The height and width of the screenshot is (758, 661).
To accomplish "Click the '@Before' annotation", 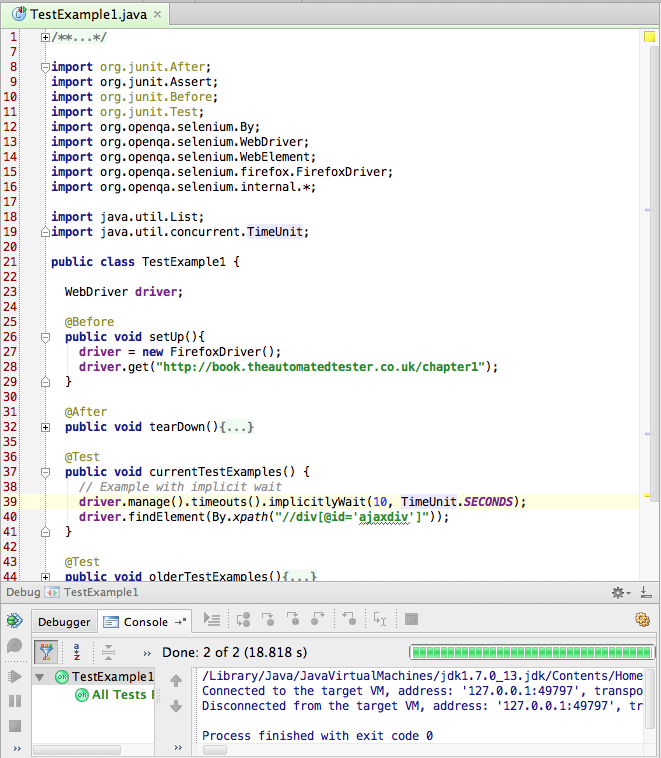I will pyautogui.click(x=89, y=322).
